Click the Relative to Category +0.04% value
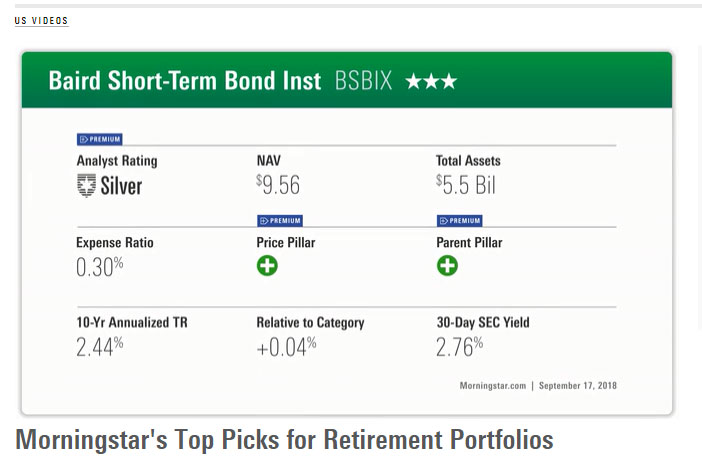This screenshot has width=702, height=471. 286,347
